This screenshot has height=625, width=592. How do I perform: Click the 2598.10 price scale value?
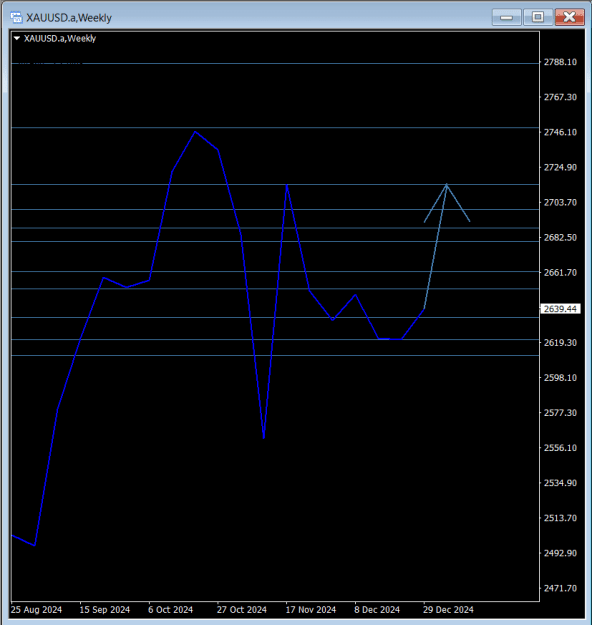pyautogui.click(x=560, y=377)
